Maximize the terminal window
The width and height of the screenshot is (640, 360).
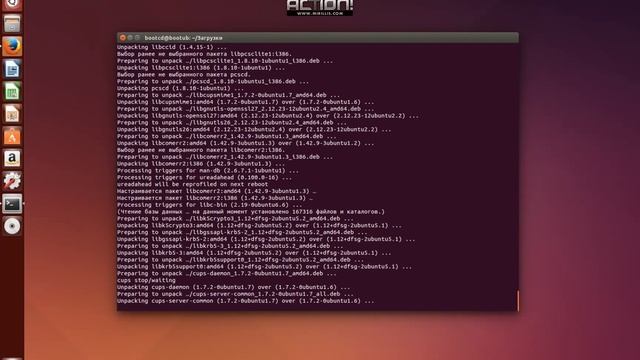pyautogui.click(x=138, y=38)
